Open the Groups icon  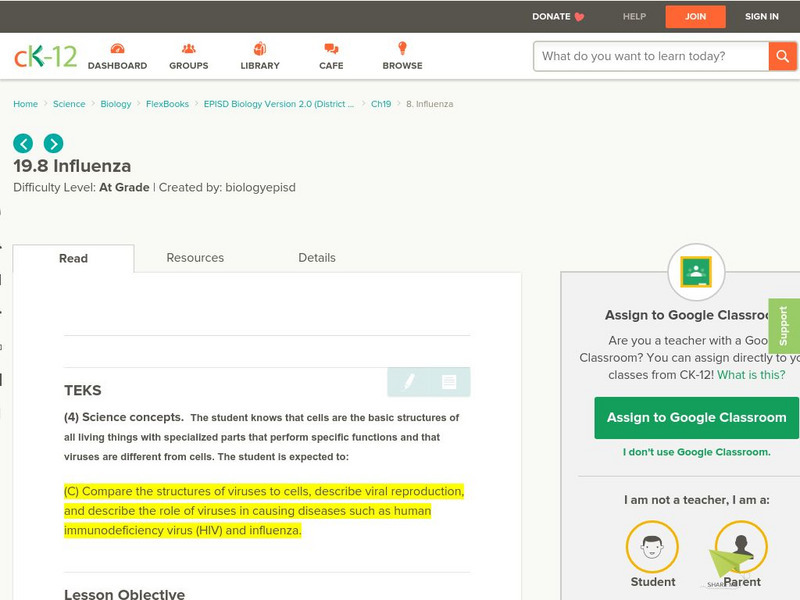pyautogui.click(x=188, y=49)
